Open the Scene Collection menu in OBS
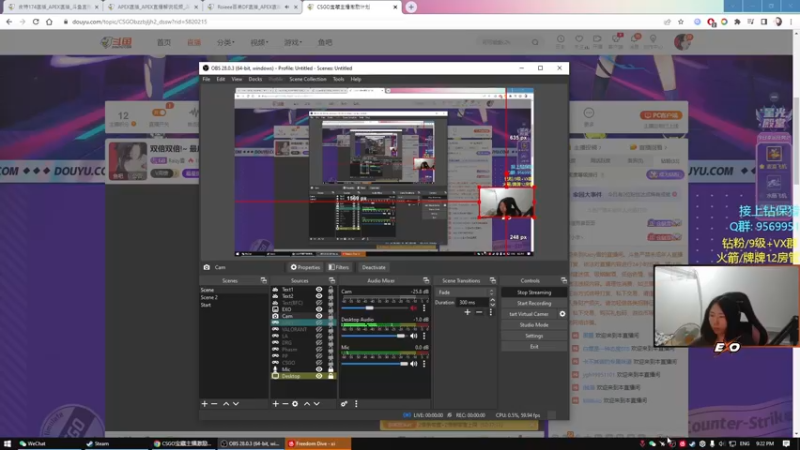 [308, 79]
